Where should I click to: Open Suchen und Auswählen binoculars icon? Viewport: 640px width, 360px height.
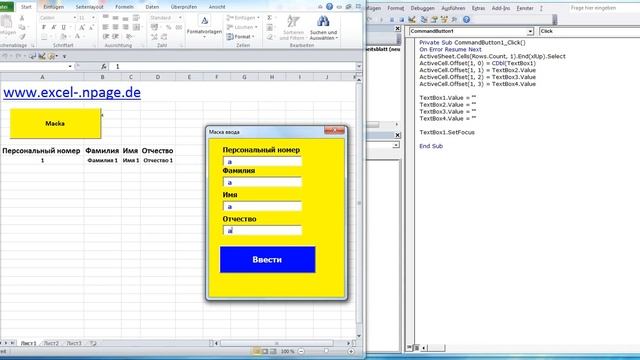coord(323,27)
